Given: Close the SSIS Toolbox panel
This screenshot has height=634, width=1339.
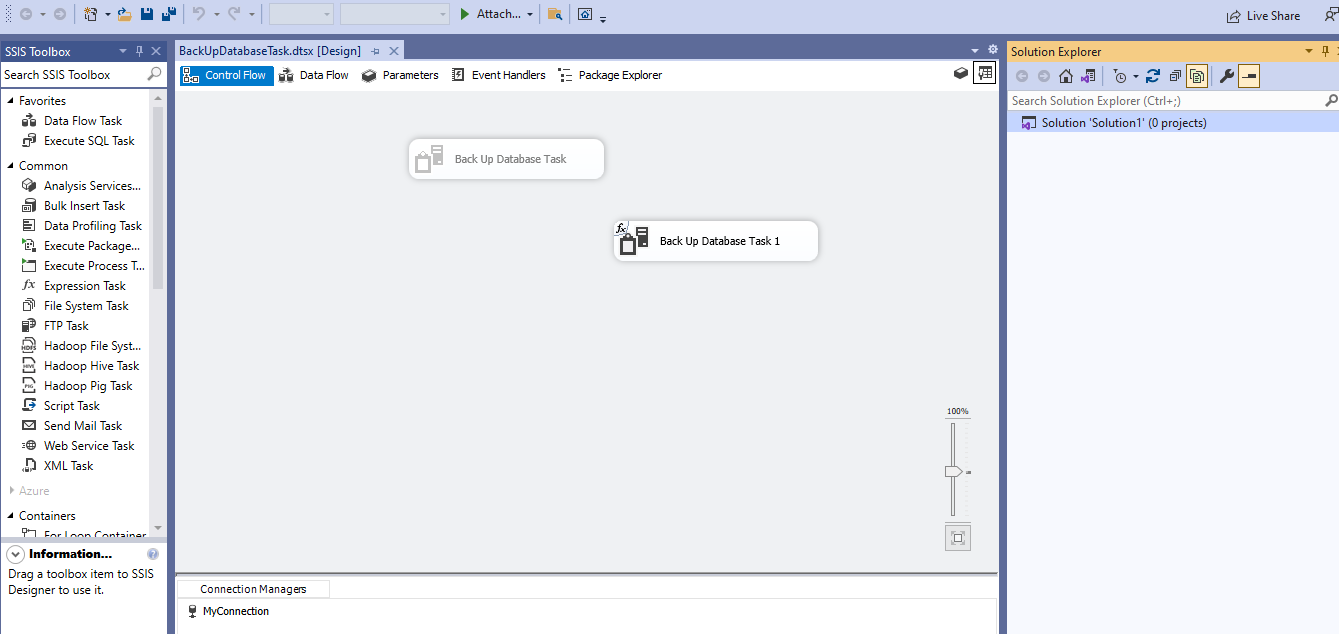Looking at the screenshot, I should [156, 51].
